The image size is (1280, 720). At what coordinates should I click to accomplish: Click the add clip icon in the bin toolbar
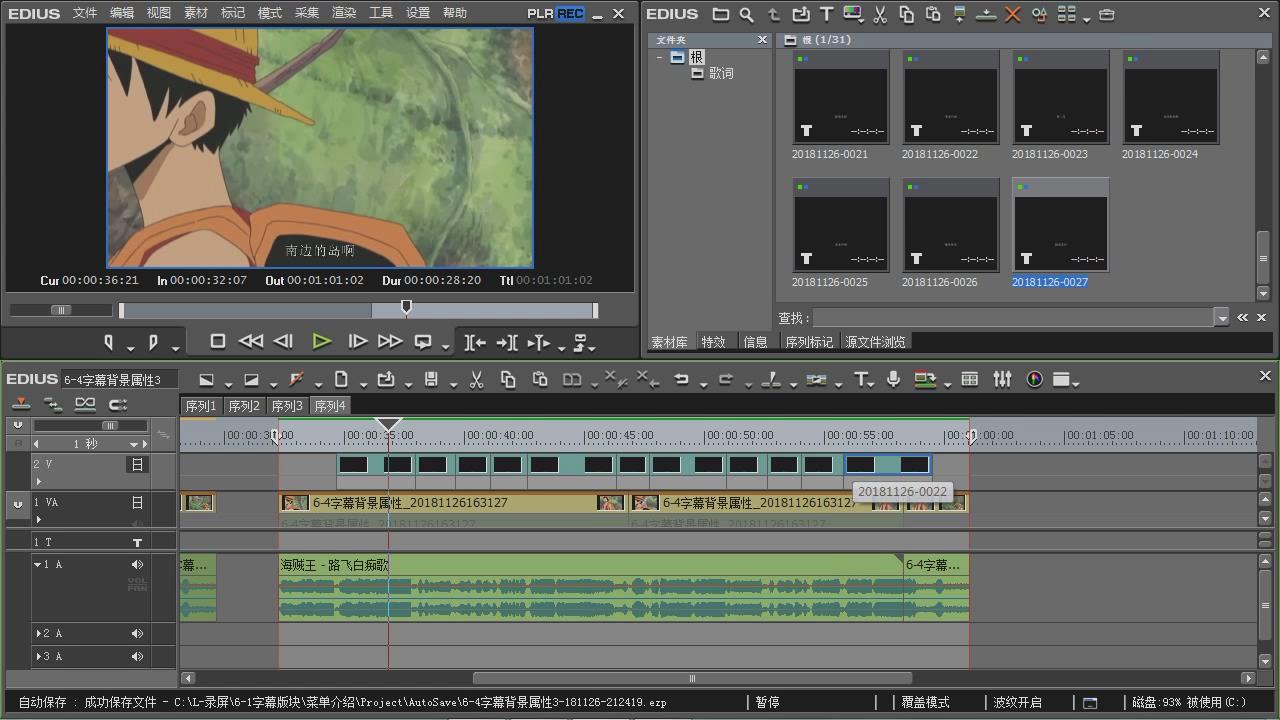pyautogui.click(x=800, y=14)
